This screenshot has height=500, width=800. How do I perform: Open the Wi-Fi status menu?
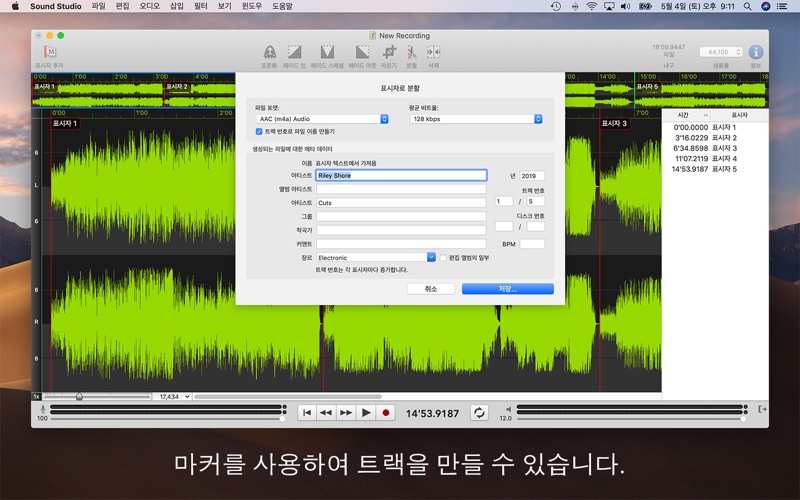click(591, 6)
